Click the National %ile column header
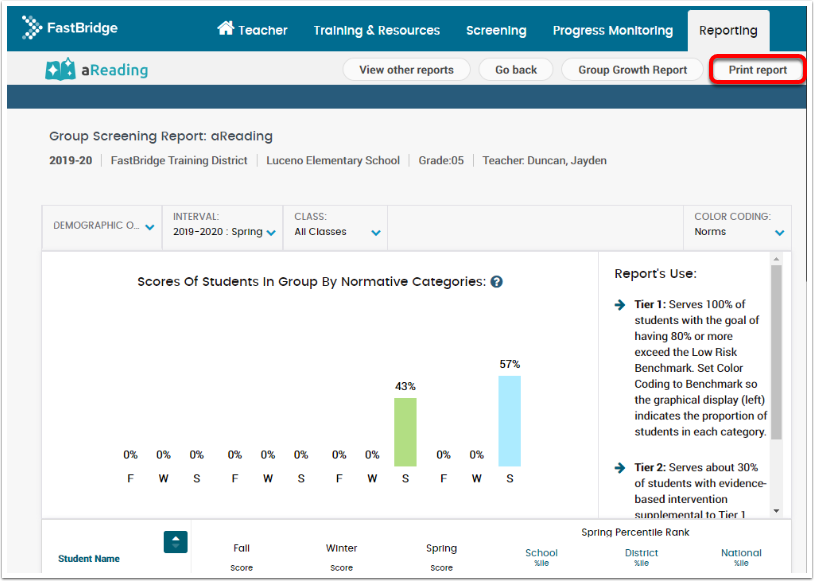This screenshot has width=814, height=581. tap(741, 557)
